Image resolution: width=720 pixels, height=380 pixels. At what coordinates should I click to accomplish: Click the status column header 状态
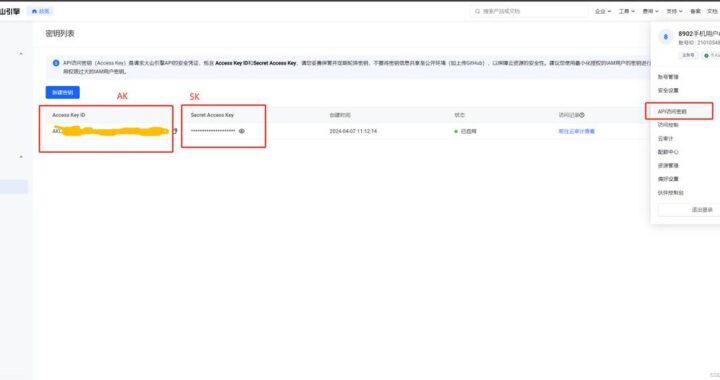coord(460,115)
